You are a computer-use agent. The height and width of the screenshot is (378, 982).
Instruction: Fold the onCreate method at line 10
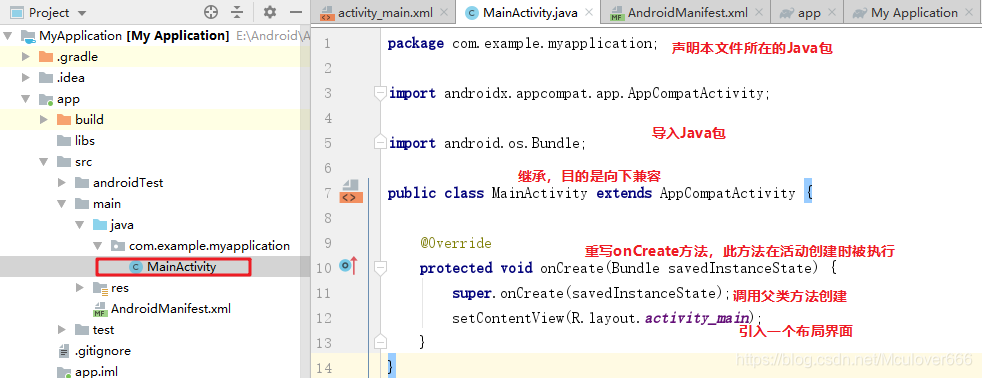380,268
